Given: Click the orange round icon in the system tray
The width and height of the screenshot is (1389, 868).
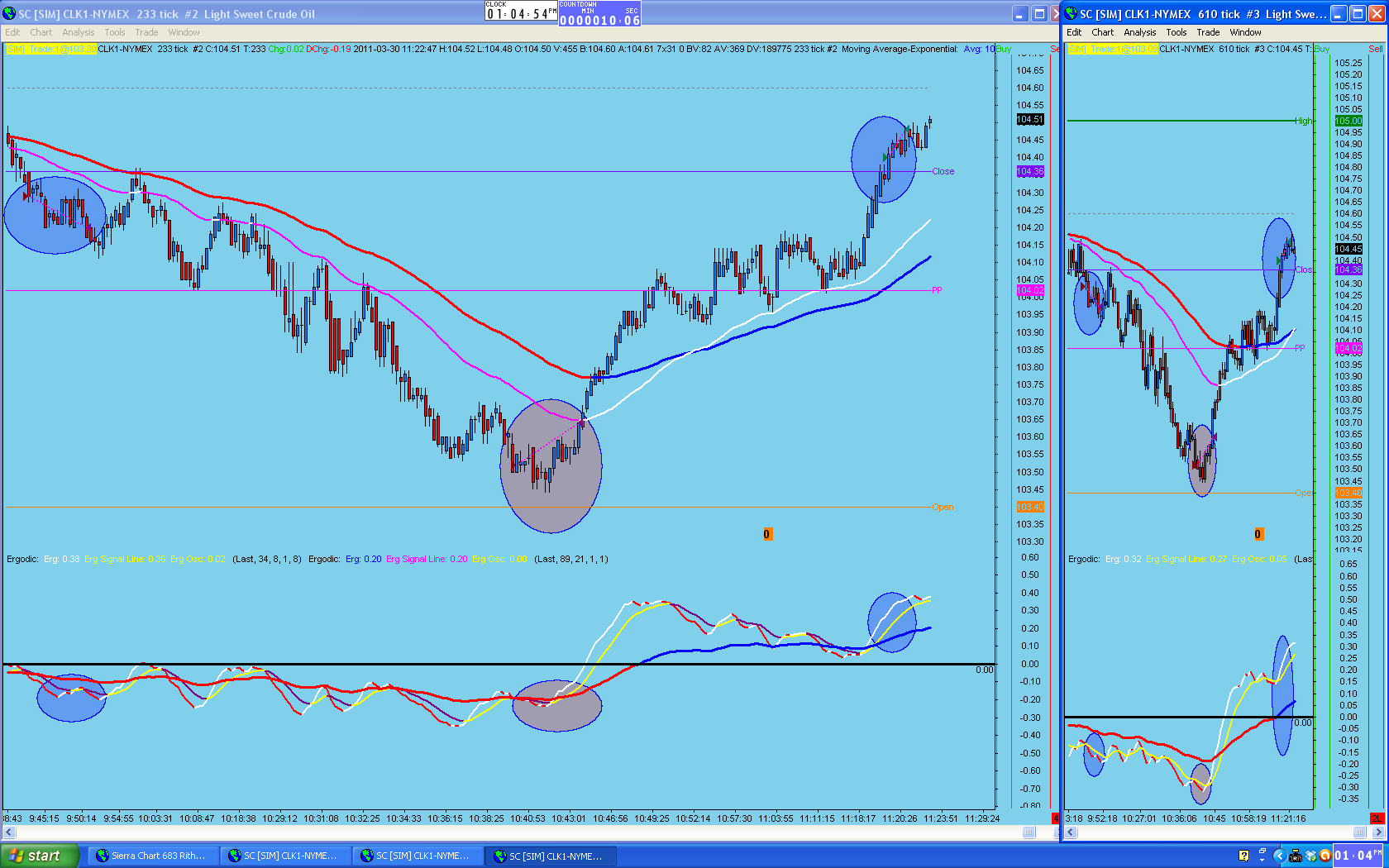Looking at the screenshot, I should tap(1325, 856).
